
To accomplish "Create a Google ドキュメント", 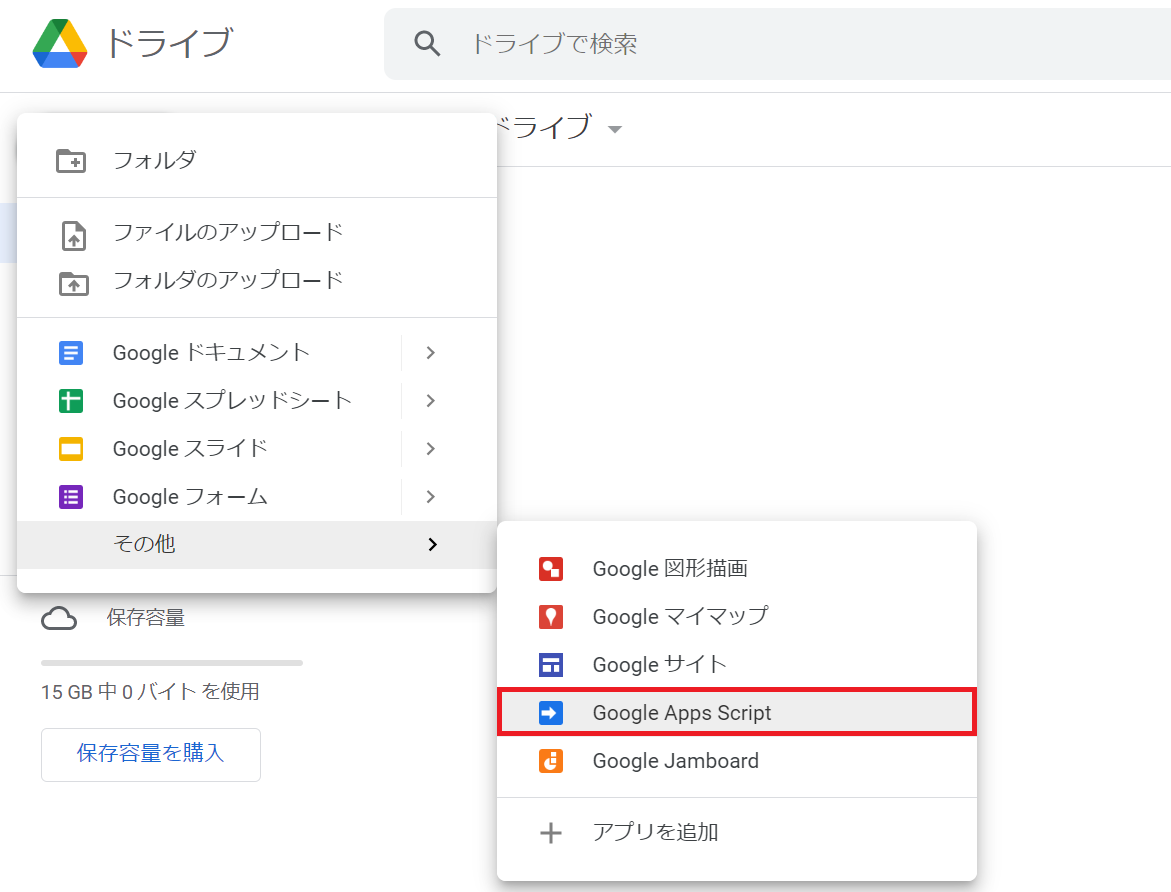I will [x=209, y=353].
